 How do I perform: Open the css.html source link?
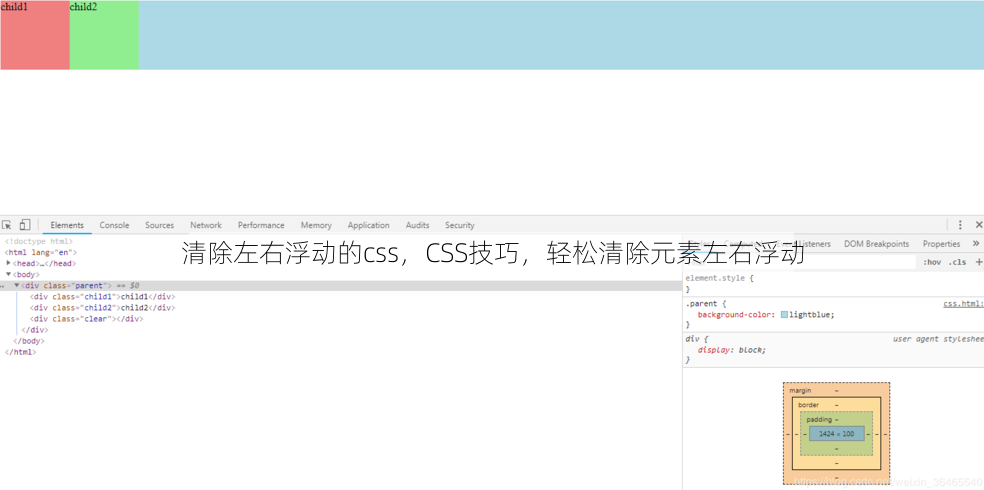[x=963, y=304]
